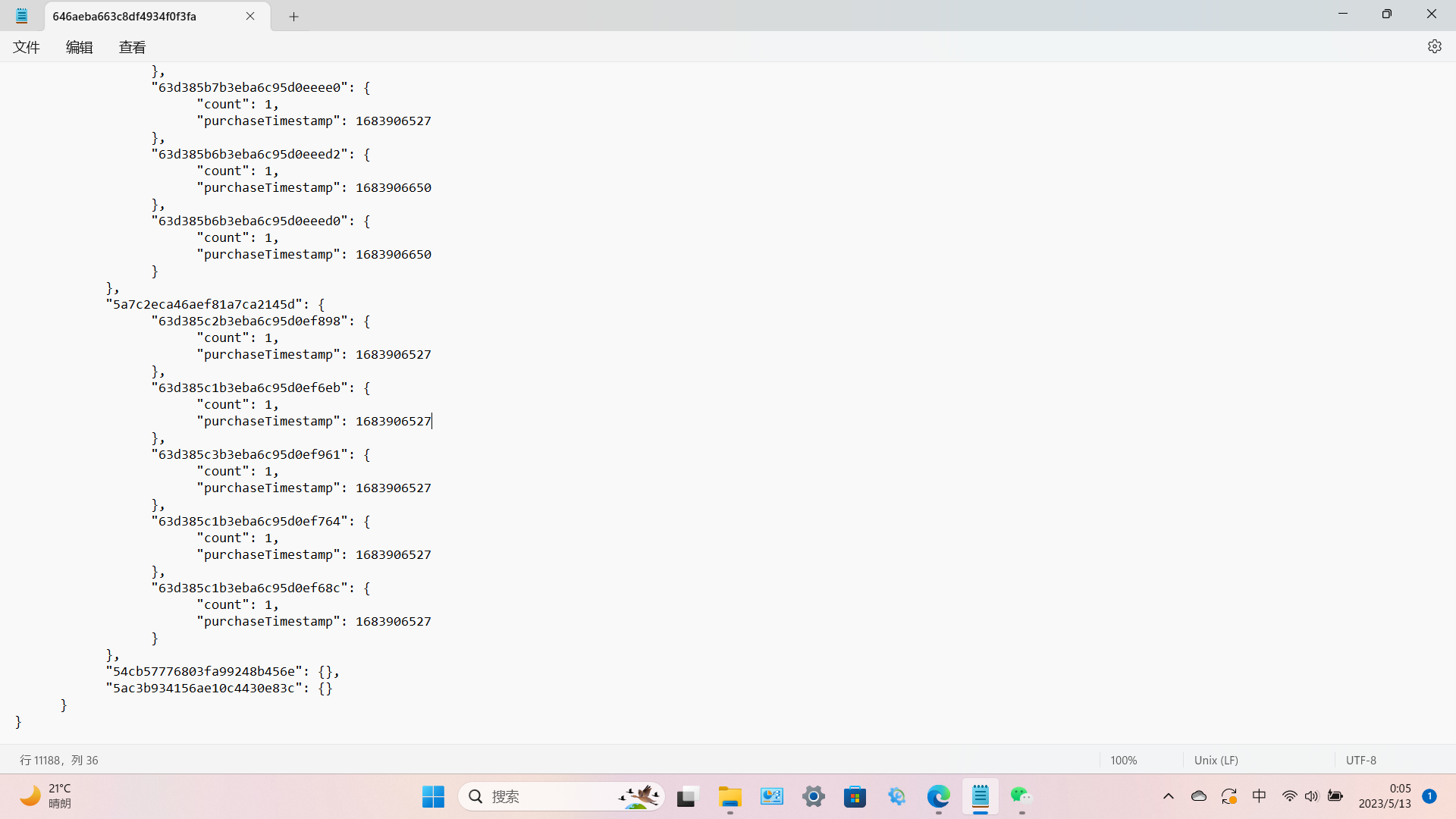This screenshot has height=819, width=1456.
Task: Click the Unix (LF) line ending indicator
Action: click(1216, 760)
